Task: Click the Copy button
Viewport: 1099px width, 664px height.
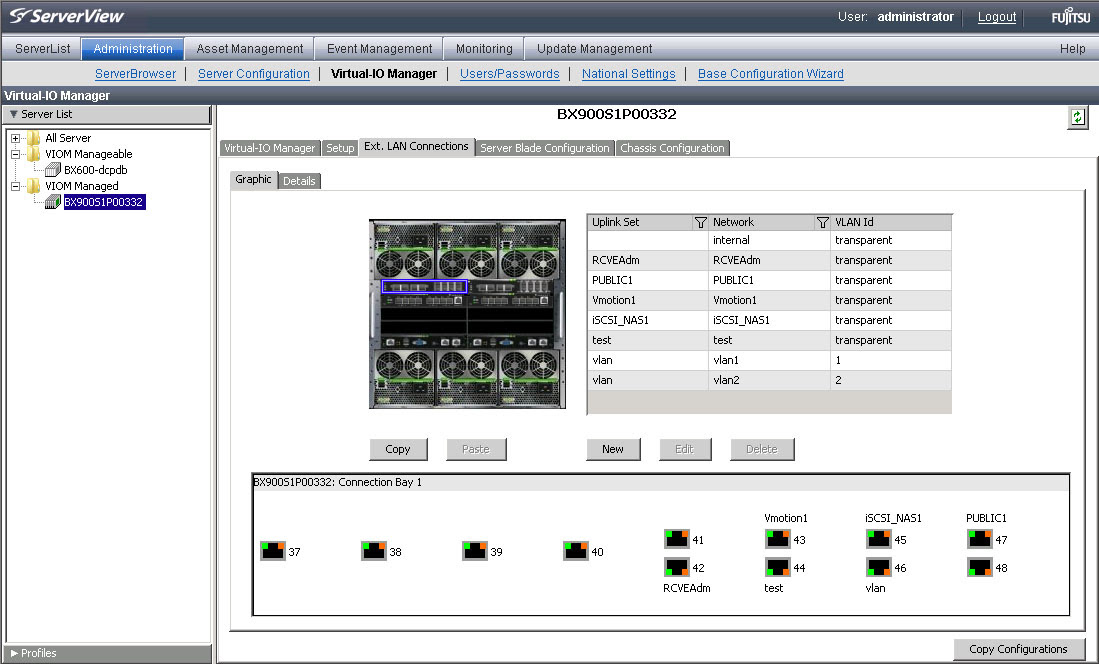Action: 398,449
